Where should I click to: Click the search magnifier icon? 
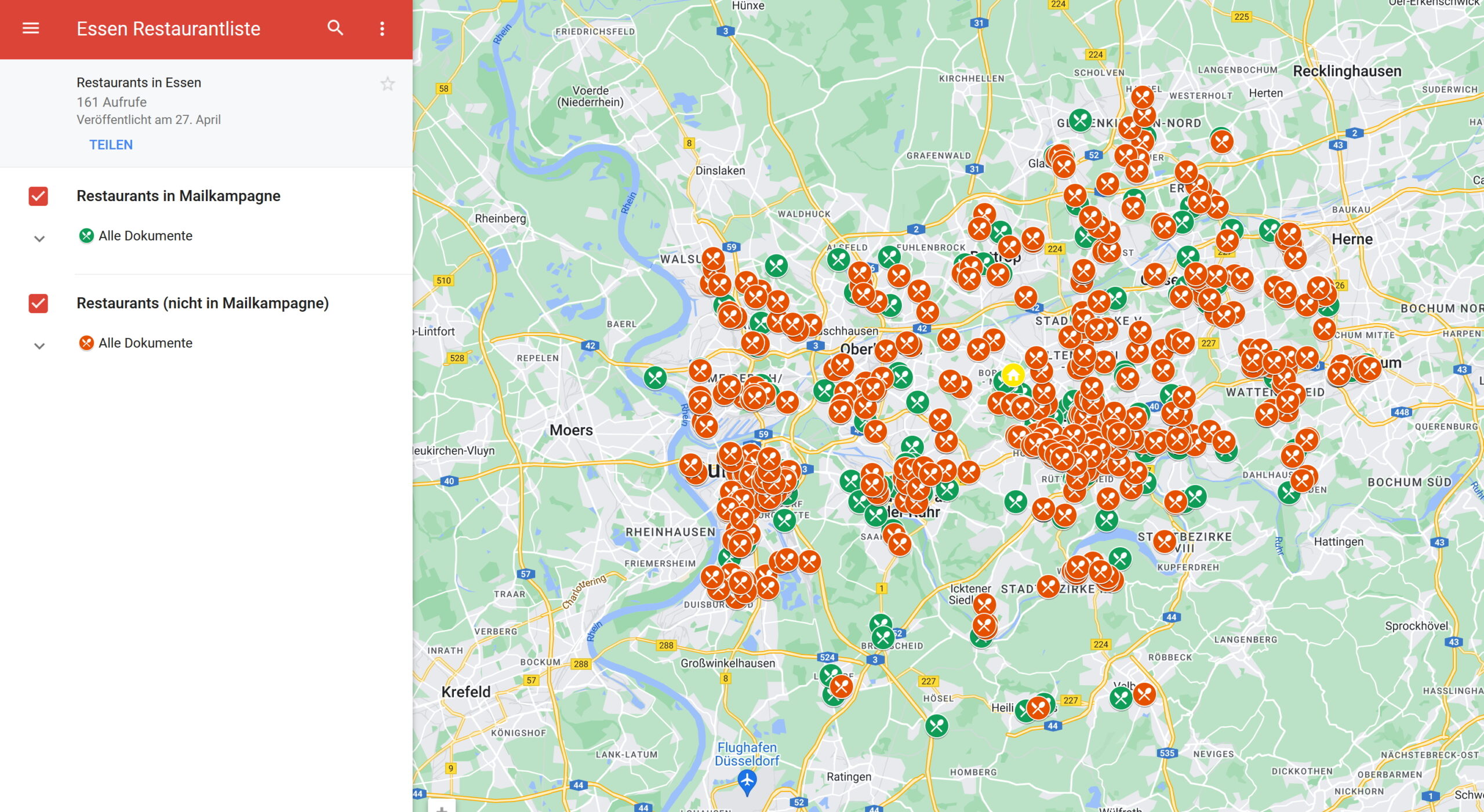pos(335,28)
